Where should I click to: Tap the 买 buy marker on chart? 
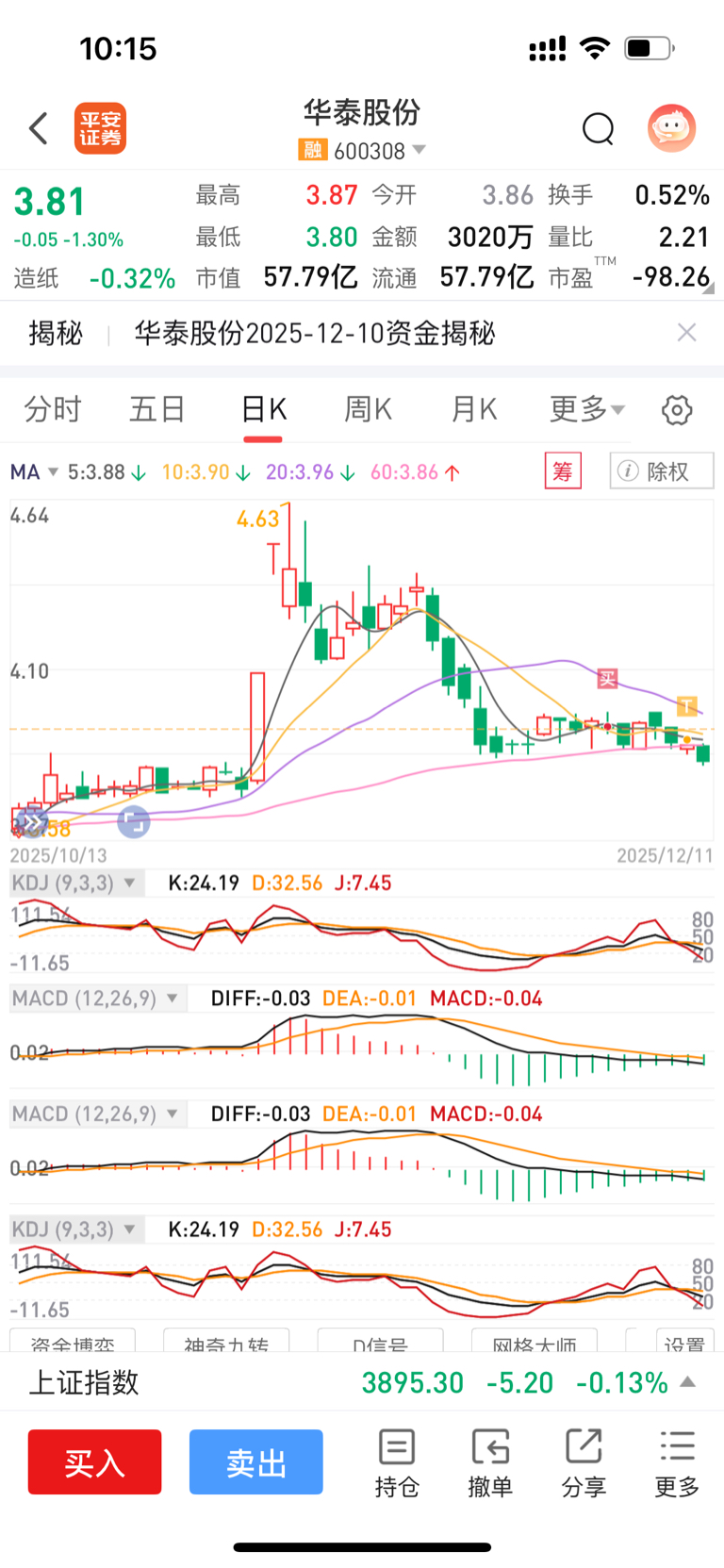pos(607,678)
